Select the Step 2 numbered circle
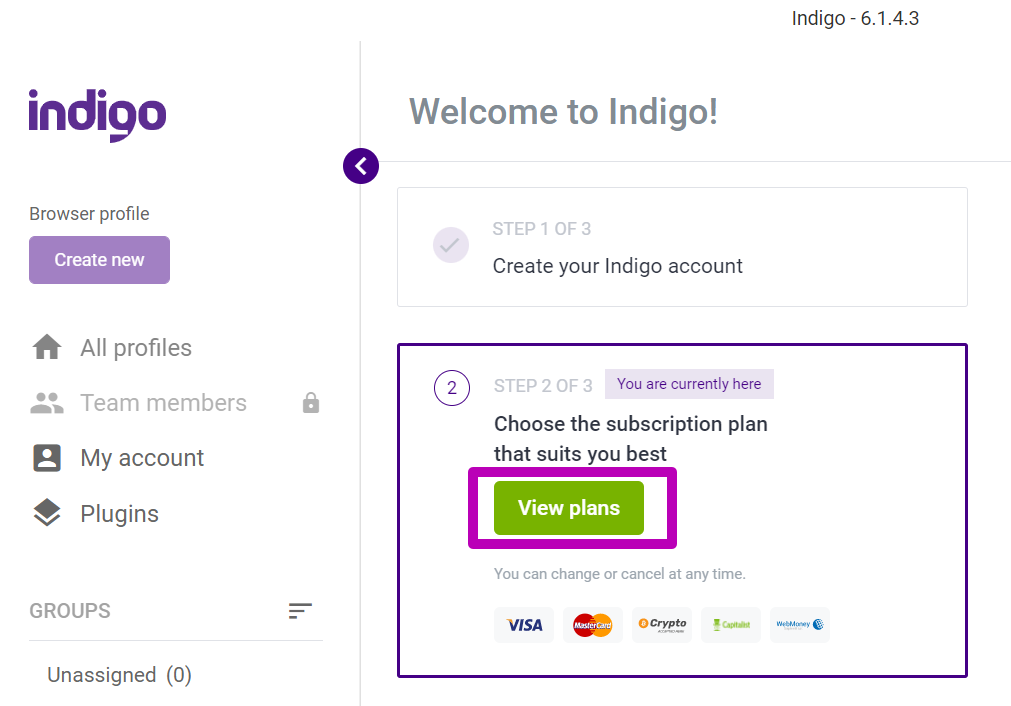The height and width of the screenshot is (706, 1011). click(x=452, y=388)
